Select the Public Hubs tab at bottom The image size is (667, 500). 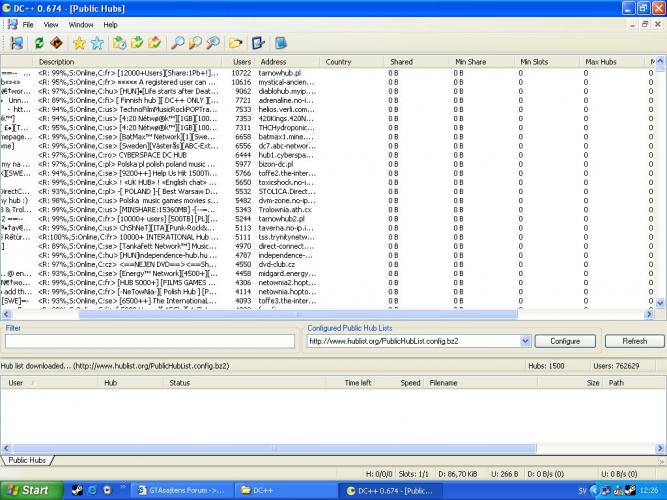point(28,460)
